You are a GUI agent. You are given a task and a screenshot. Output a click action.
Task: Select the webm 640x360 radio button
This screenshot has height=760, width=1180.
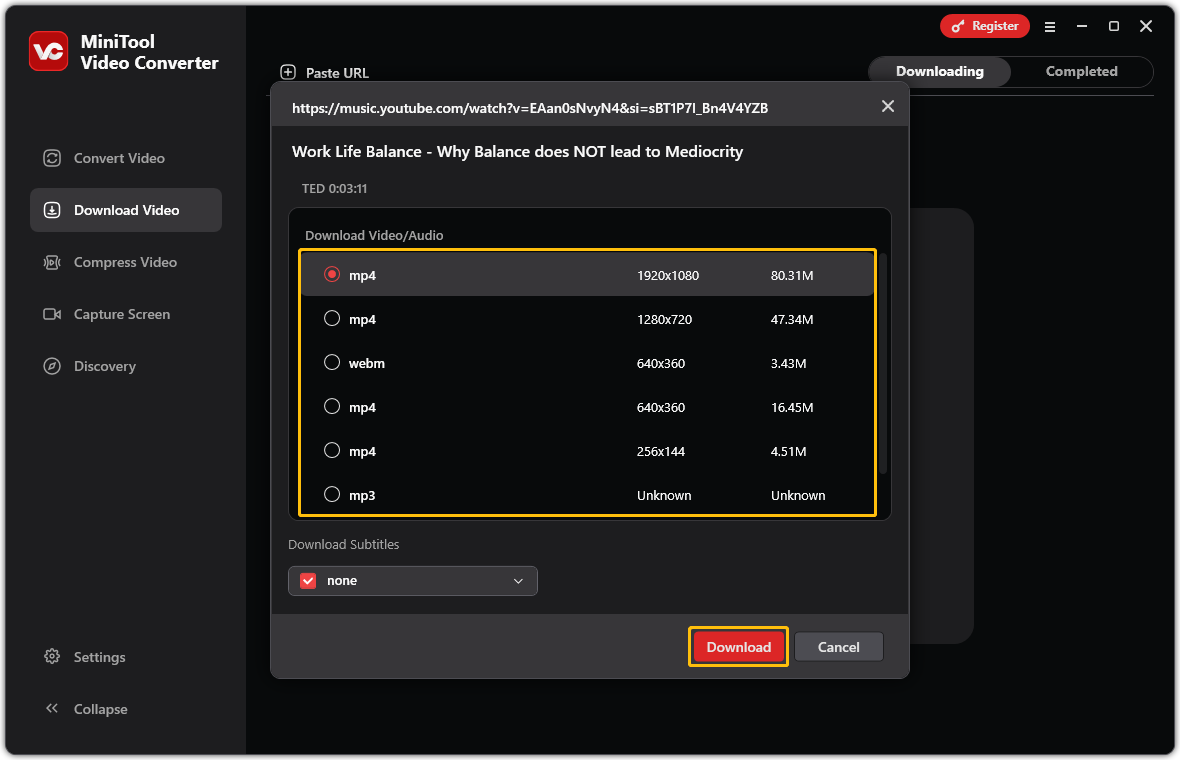click(332, 362)
